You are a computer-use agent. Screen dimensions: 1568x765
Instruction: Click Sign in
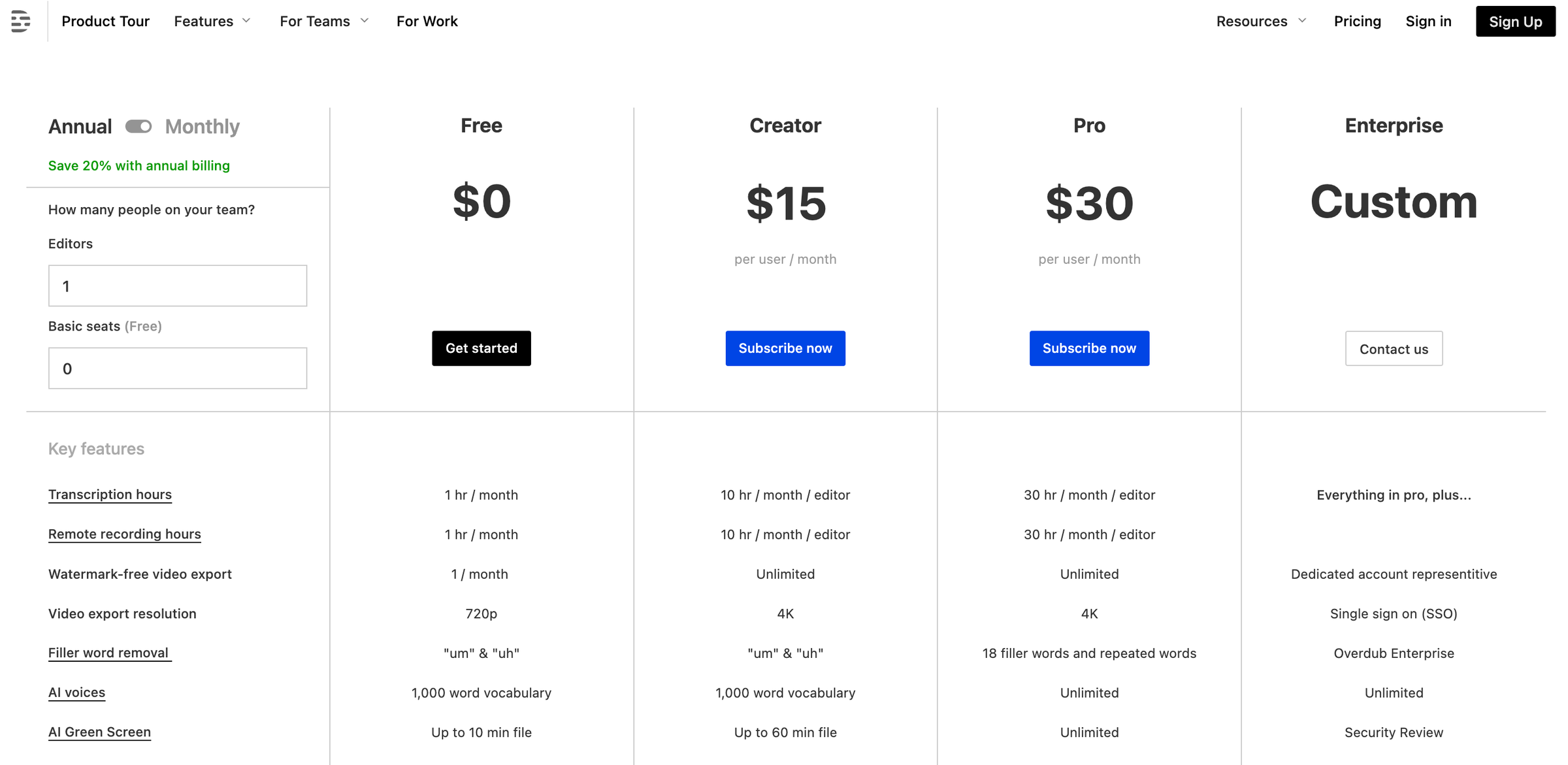pos(1428,21)
